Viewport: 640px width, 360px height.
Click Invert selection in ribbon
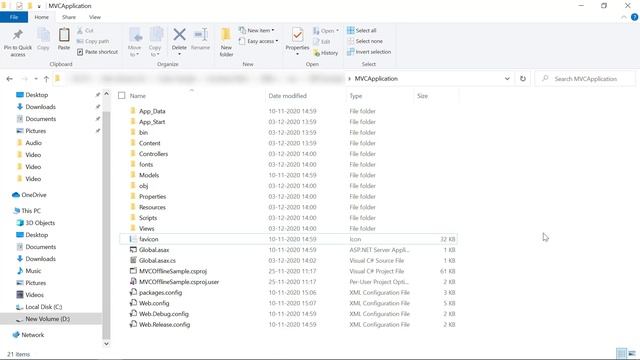369,52
